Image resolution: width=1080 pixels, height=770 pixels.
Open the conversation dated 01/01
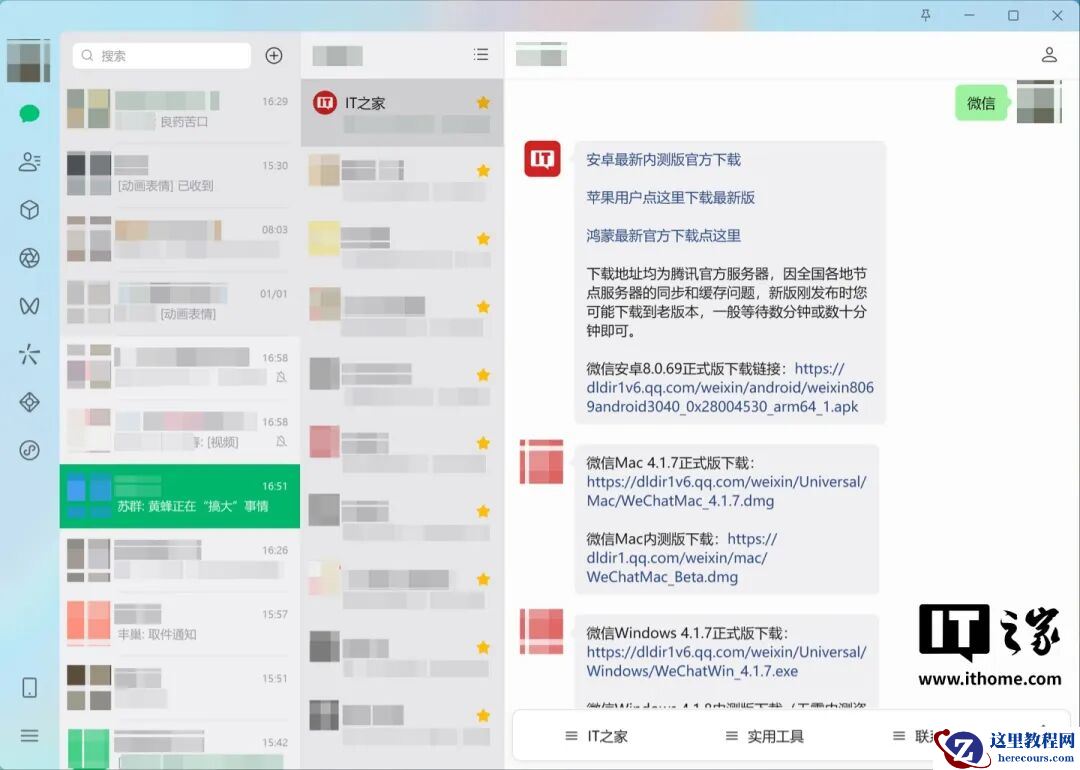point(180,303)
